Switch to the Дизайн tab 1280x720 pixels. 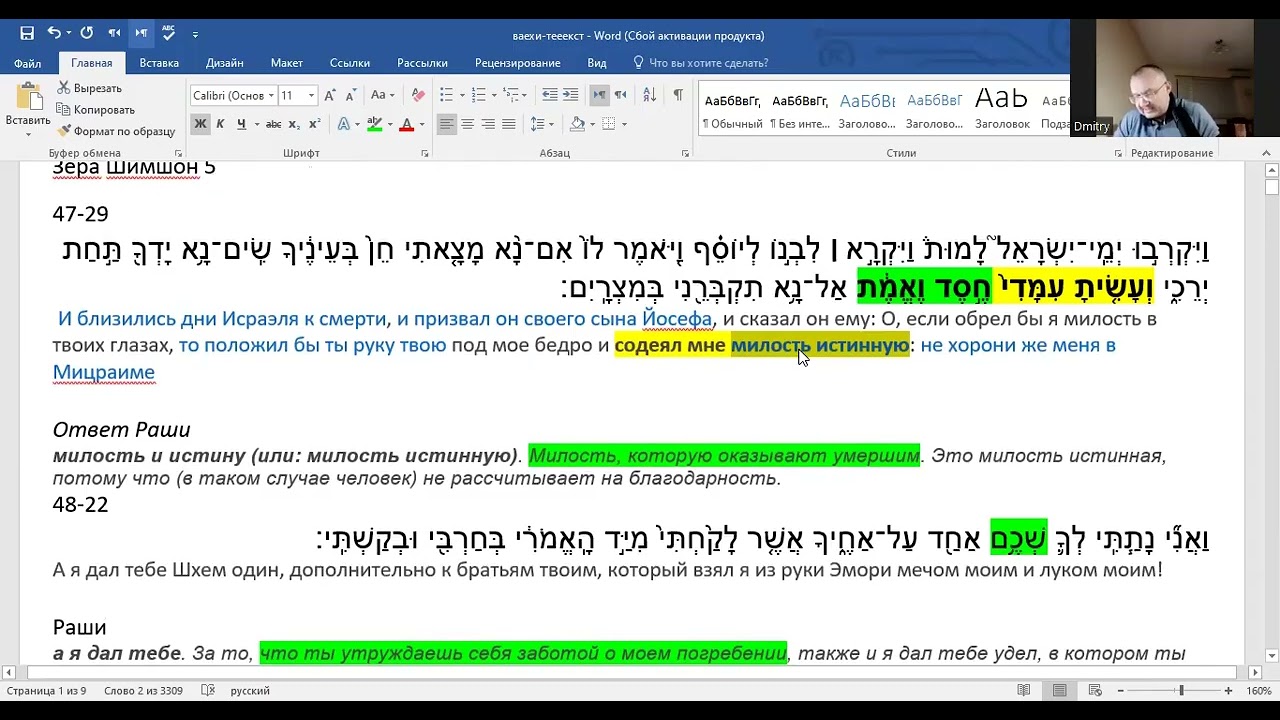pyautogui.click(x=225, y=63)
